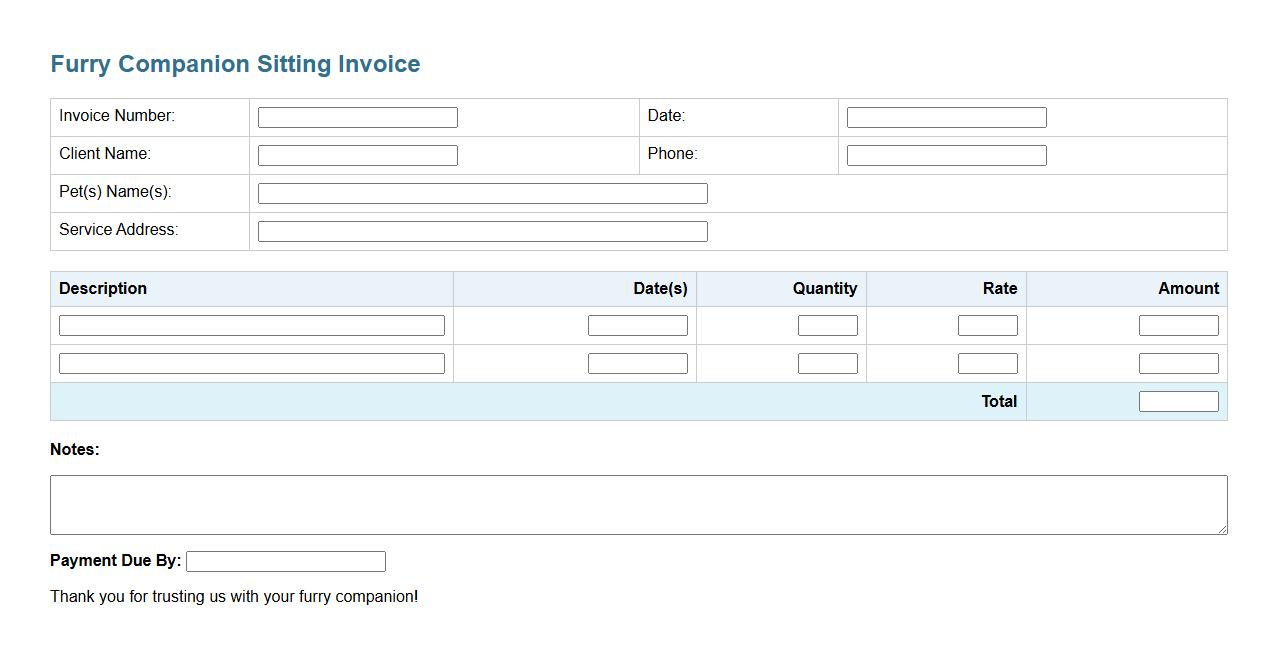Focus first row Quantity box
Viewport: 1278px width, 650px height.
tap(827, 326)
